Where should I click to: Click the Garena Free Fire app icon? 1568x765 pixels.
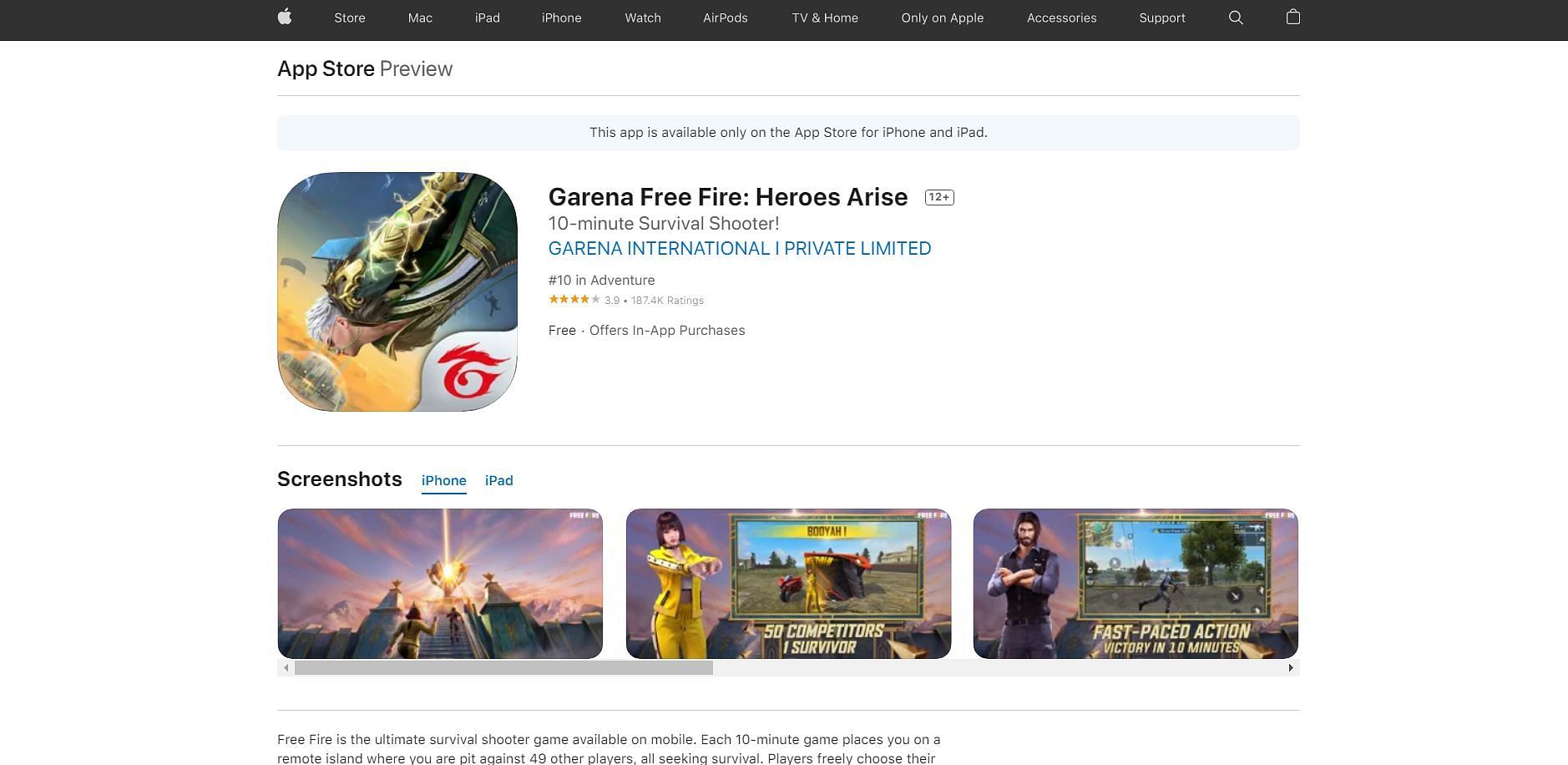click(x=397, y=291)
